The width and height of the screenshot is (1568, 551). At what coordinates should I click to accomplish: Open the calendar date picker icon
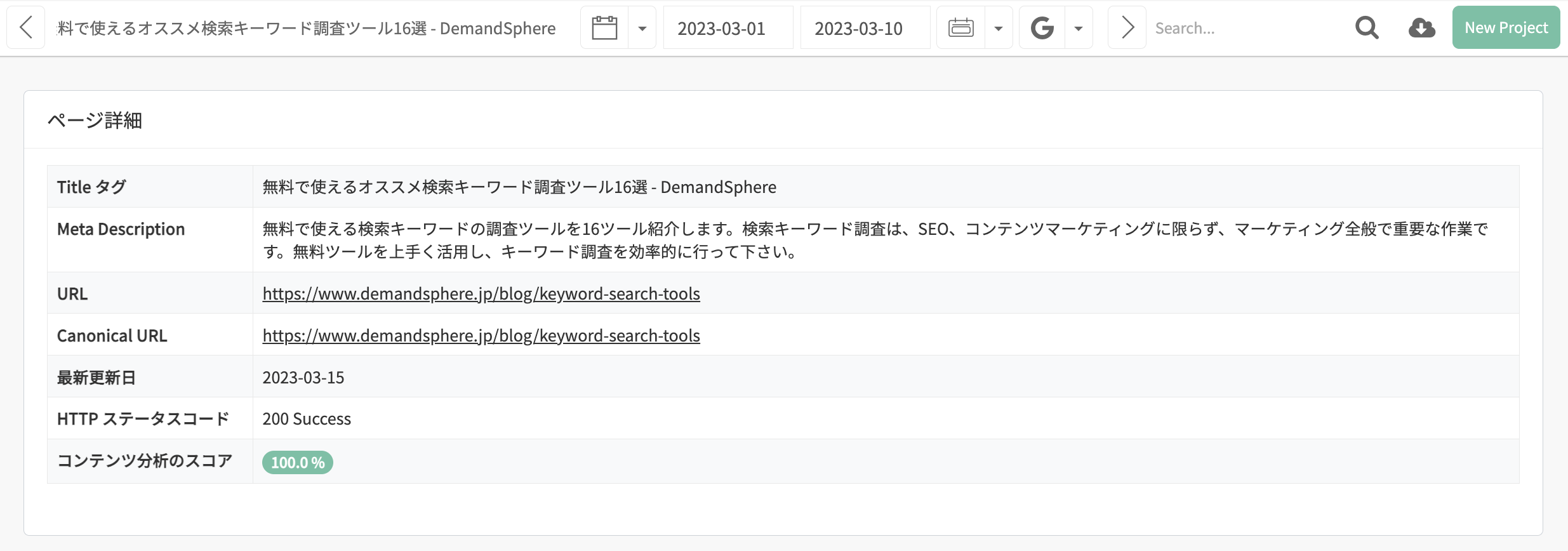(604, 28)
